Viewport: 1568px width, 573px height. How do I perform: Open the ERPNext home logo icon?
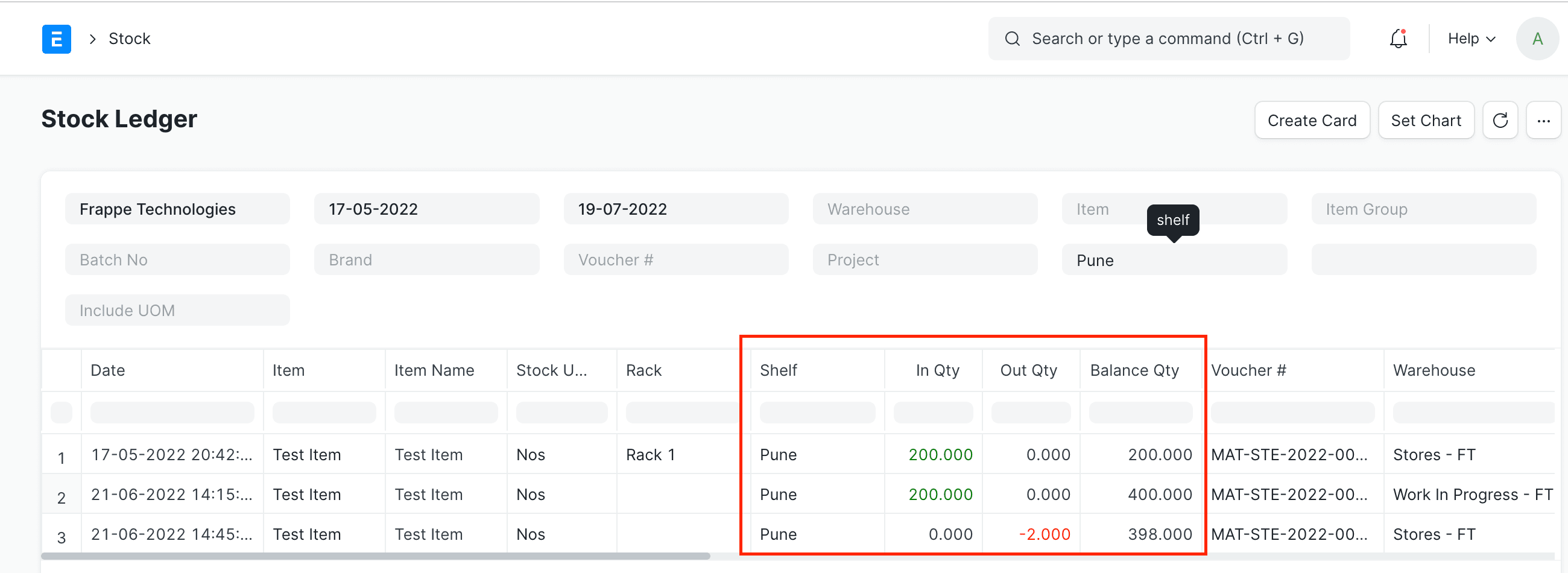[57, 39]
